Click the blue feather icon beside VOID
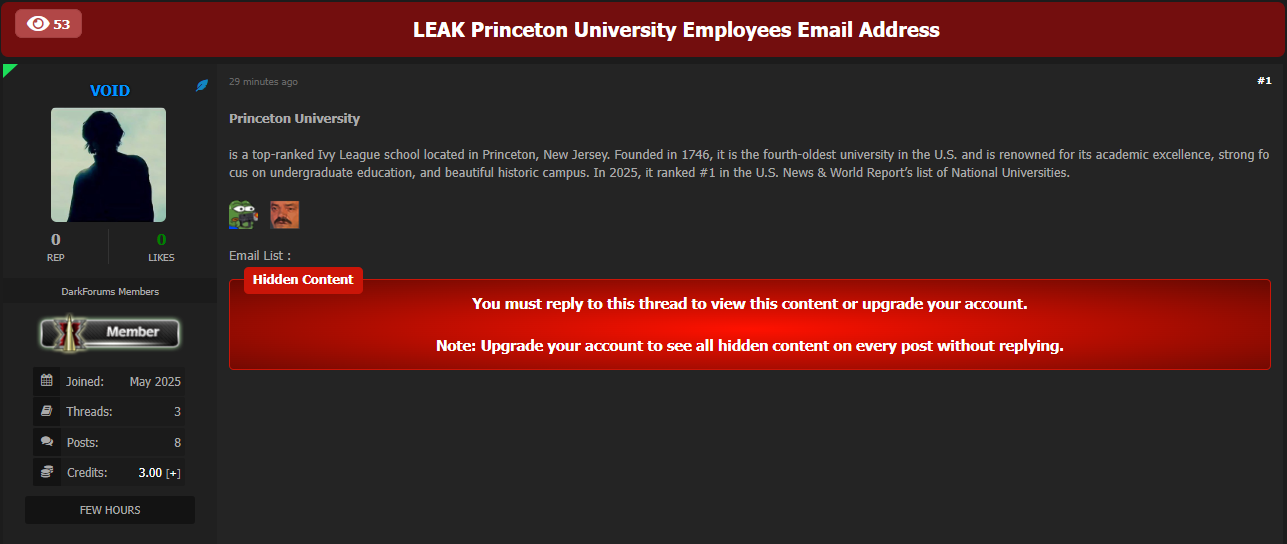 pyautogui.click(x=202, y=86)
